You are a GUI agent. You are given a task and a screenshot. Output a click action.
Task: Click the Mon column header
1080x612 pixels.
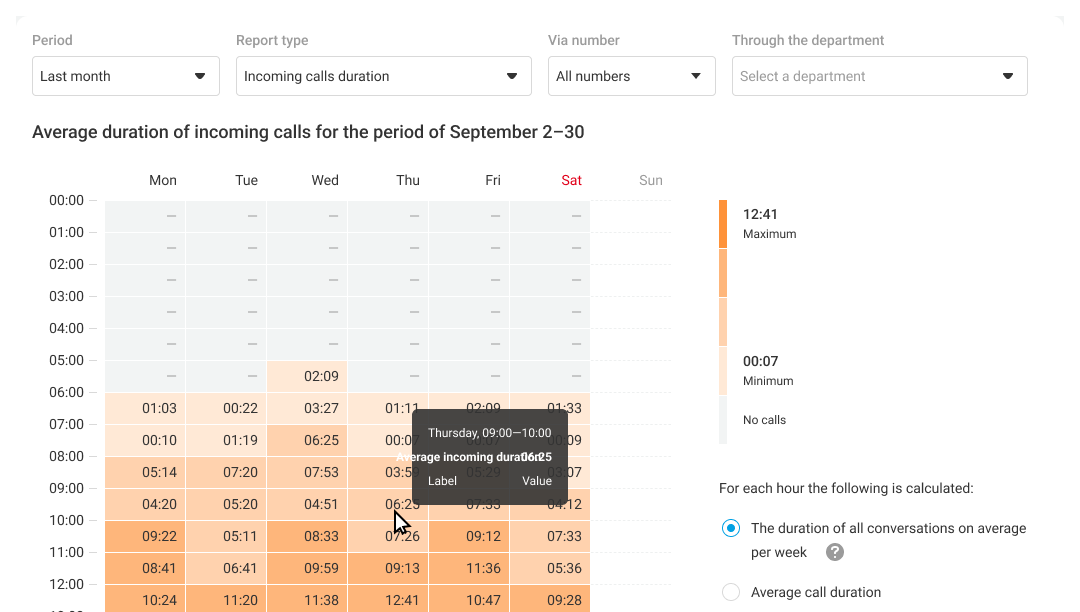tap(162, 181)
